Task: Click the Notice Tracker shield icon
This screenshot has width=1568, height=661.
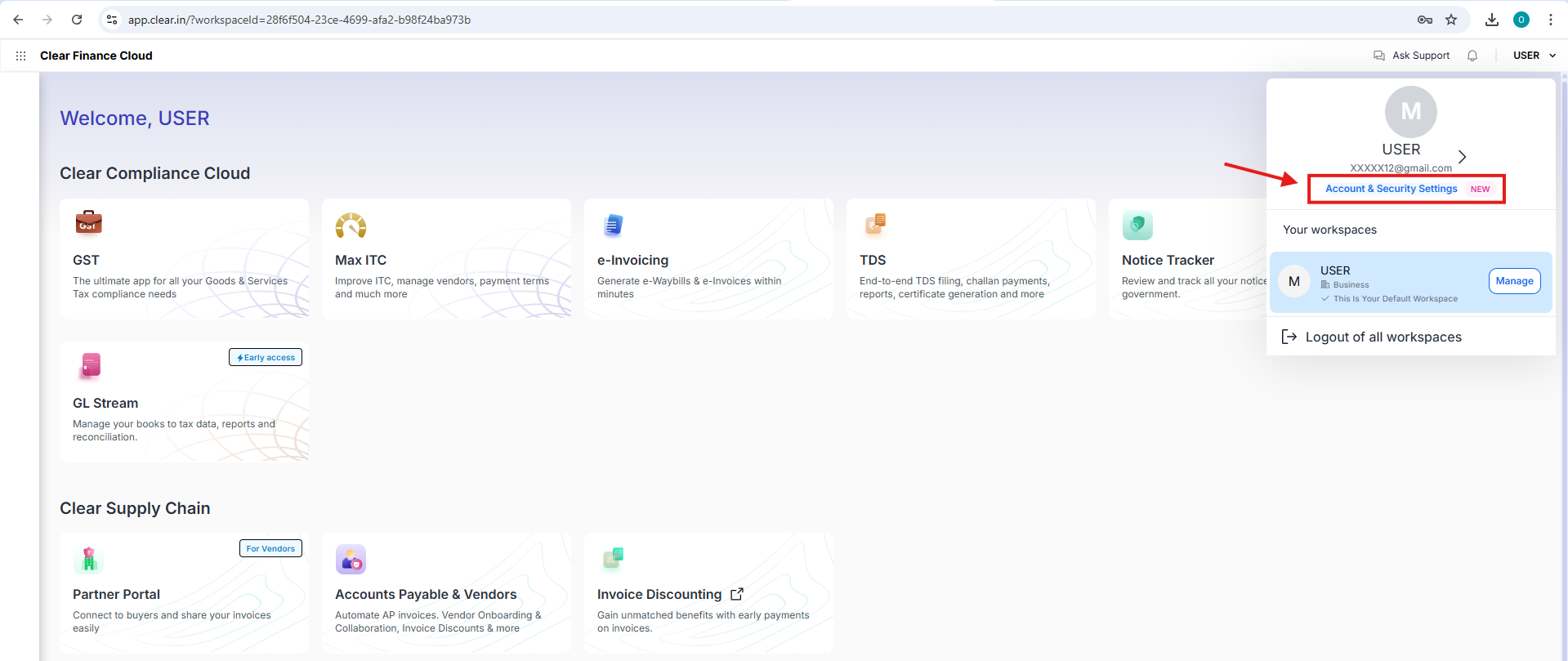Action: (x=1137, y=226)
